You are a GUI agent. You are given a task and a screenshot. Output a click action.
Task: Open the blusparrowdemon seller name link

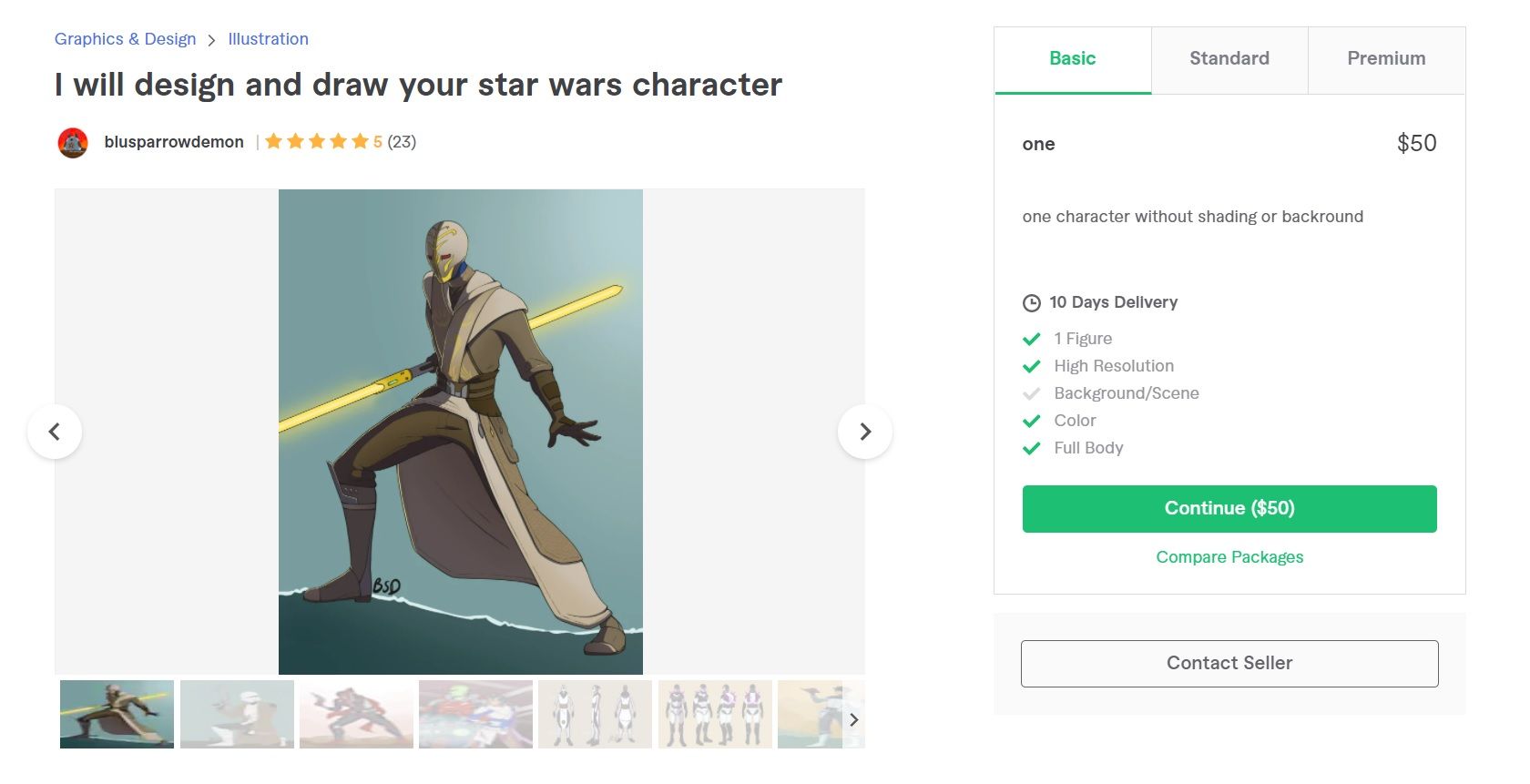pyautogui.click(x=174, y=142)
